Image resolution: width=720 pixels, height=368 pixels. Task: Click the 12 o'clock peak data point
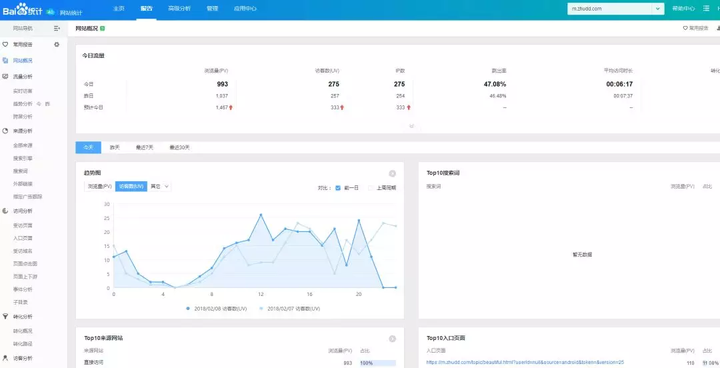(261, 215)
